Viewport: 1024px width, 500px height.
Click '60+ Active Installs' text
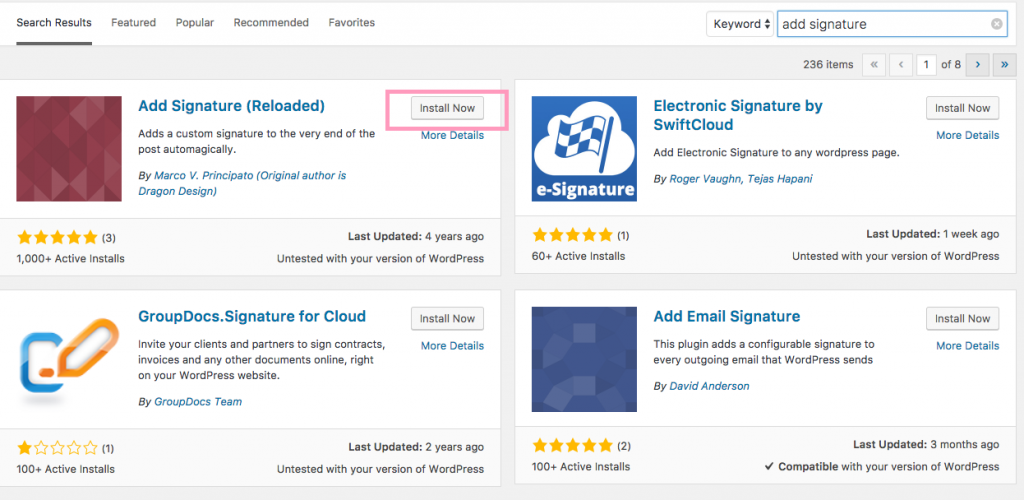pos(579,256)
